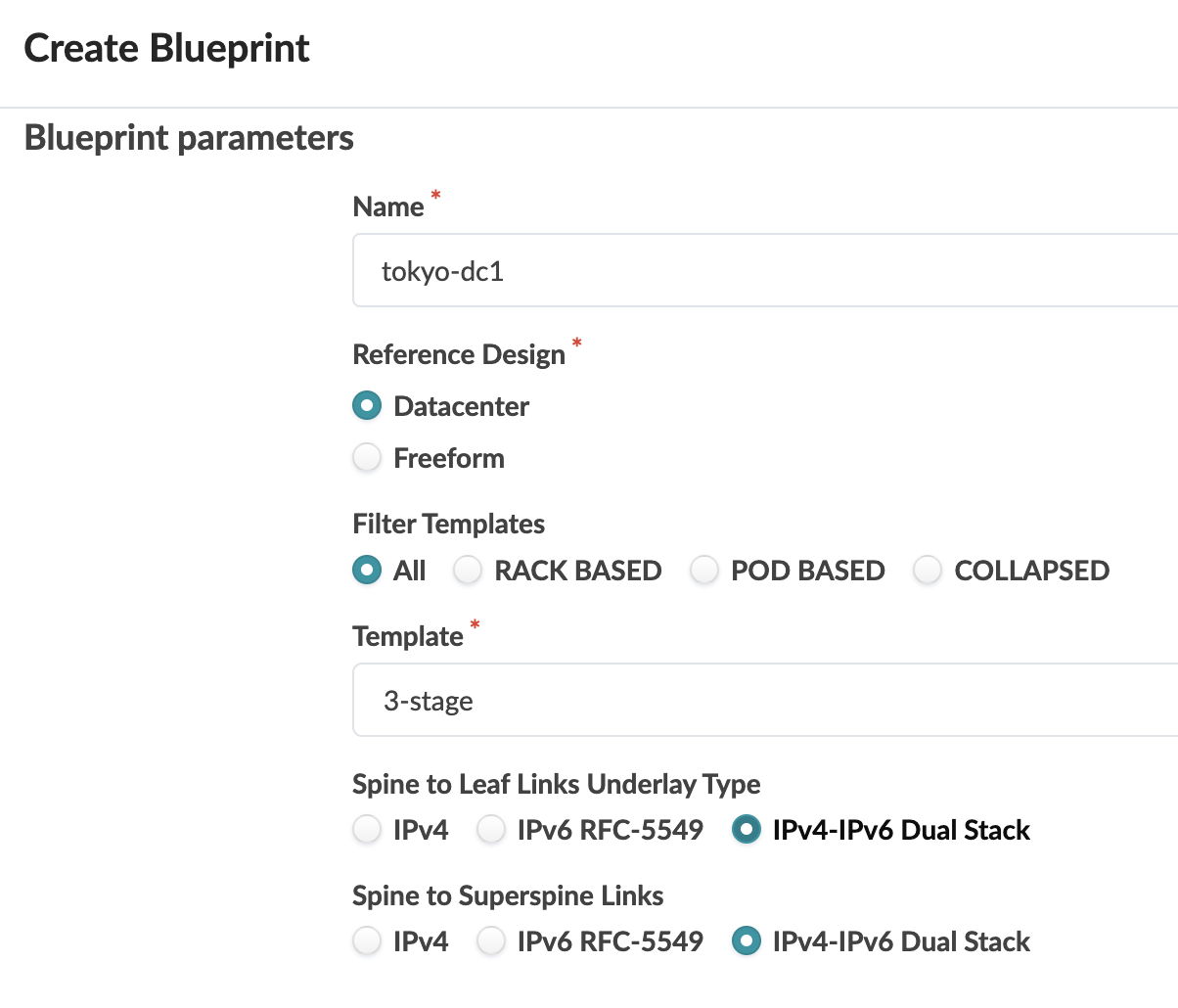1178x1008 pixels.
Task: Click the Create Blueprint heading
Action: pos(166,48)
